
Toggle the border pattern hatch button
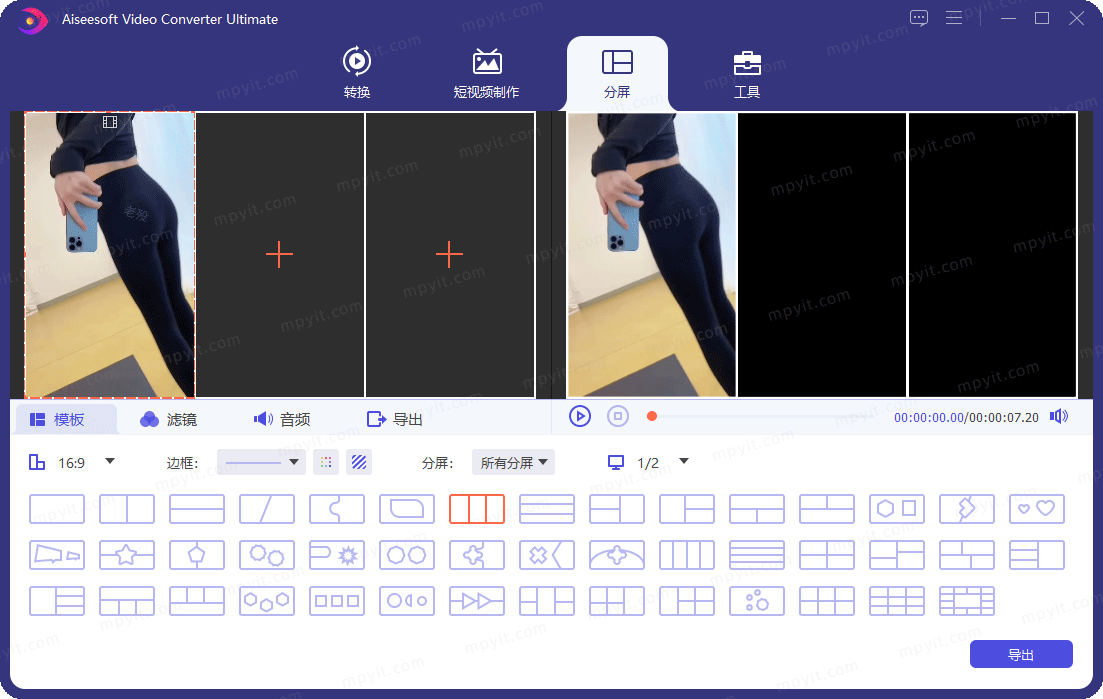[359, 462]
